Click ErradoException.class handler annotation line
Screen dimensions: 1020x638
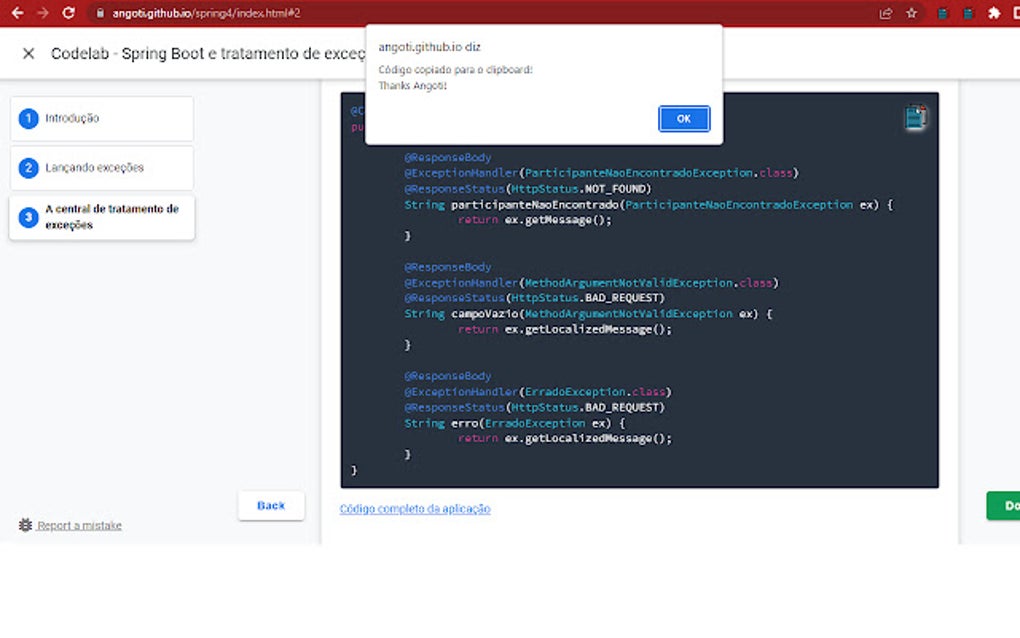tap(537, 392)
